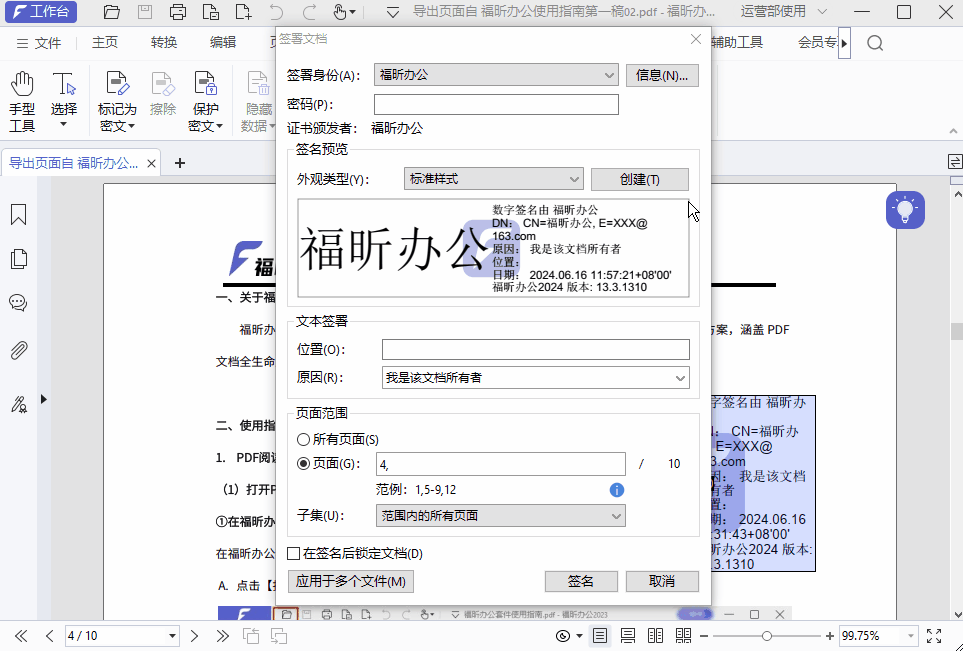Click the 创建 signature appearance button

(x=641, y=179)
